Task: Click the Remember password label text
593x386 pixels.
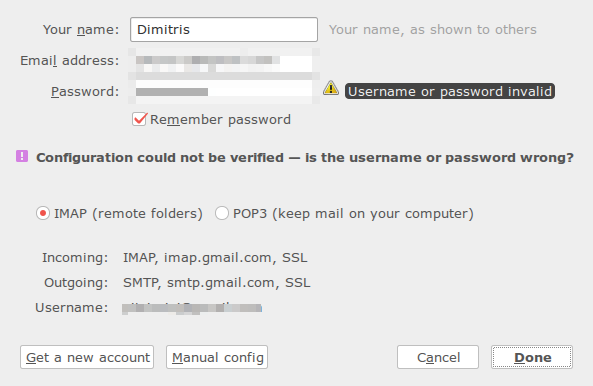Action: pyautogui.click(x=220, y=119)
